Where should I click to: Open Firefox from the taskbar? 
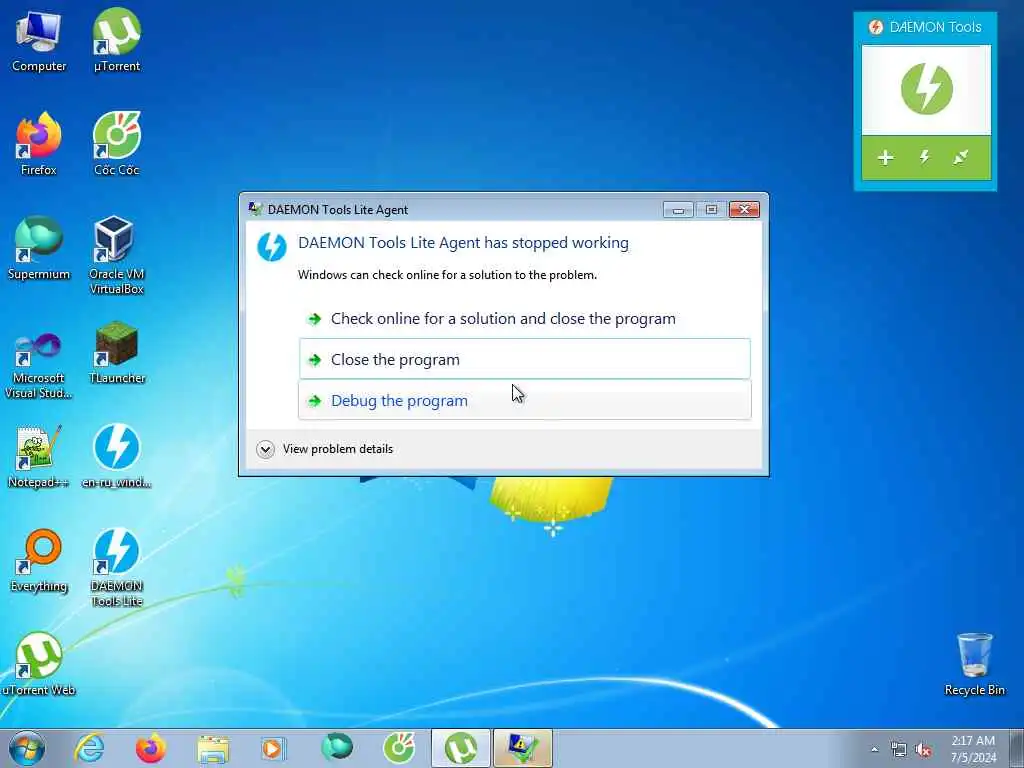point(151,748)
